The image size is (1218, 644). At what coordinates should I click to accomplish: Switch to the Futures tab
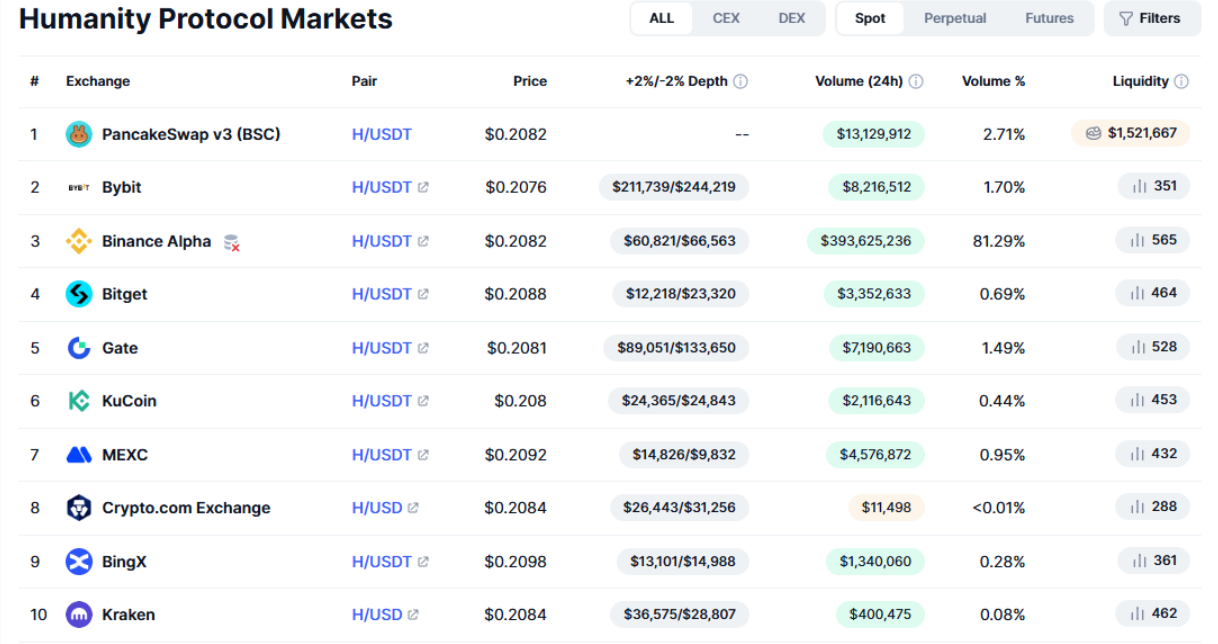(x=1049, y=18)
